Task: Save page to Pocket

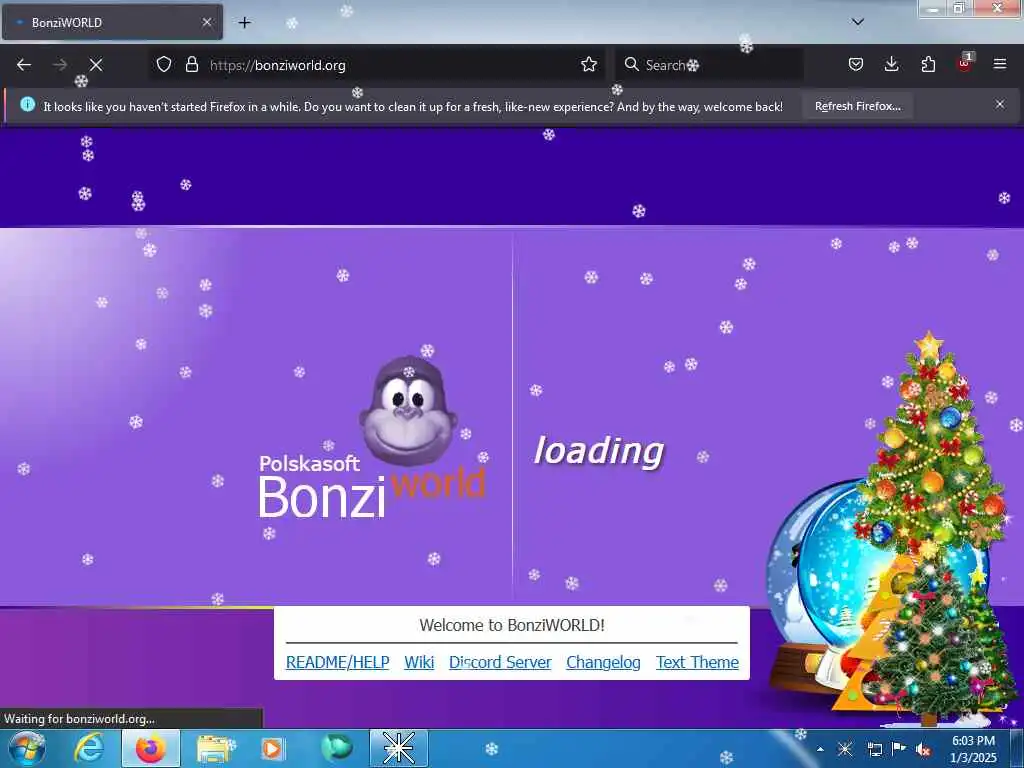Action: tap(856, 65)
